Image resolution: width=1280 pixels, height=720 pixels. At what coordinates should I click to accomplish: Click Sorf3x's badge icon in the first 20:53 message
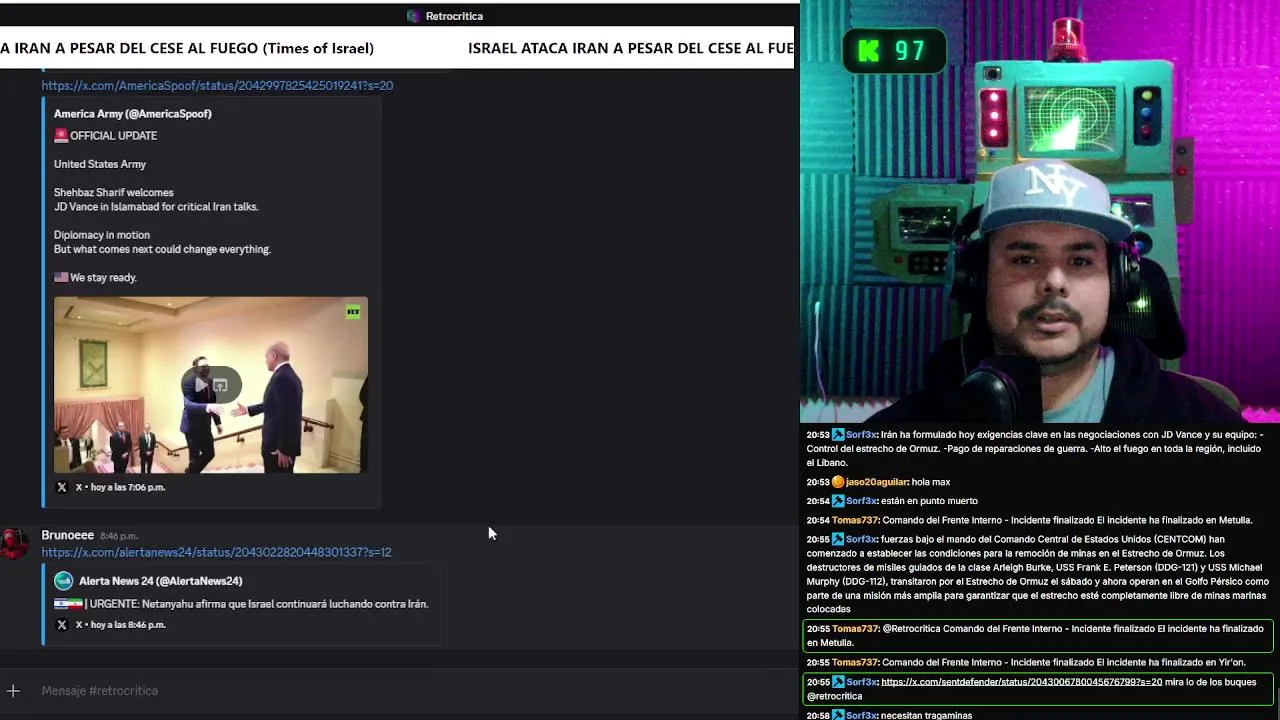click(838, 435)
